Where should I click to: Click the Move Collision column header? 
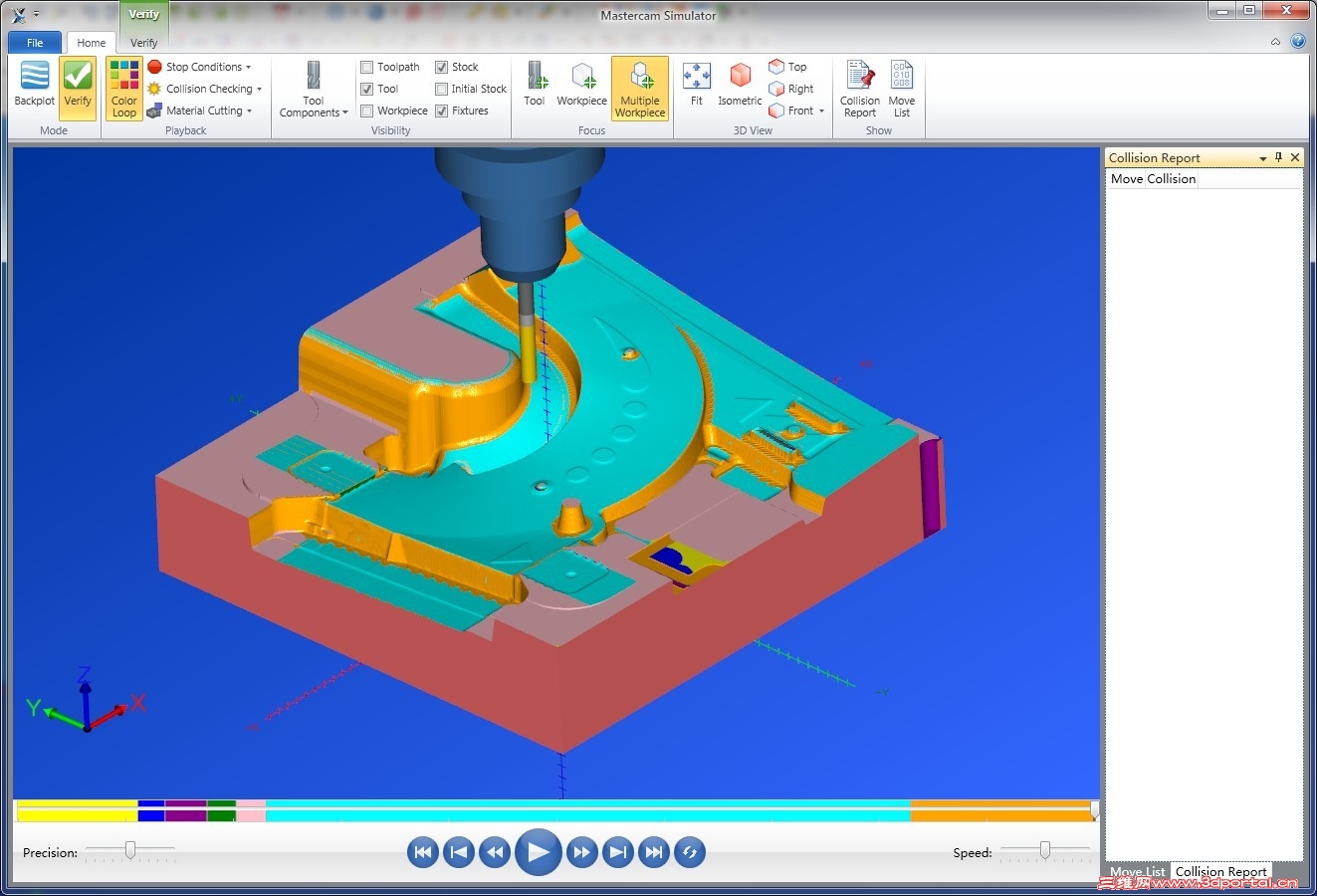[x=1153, y=179]
